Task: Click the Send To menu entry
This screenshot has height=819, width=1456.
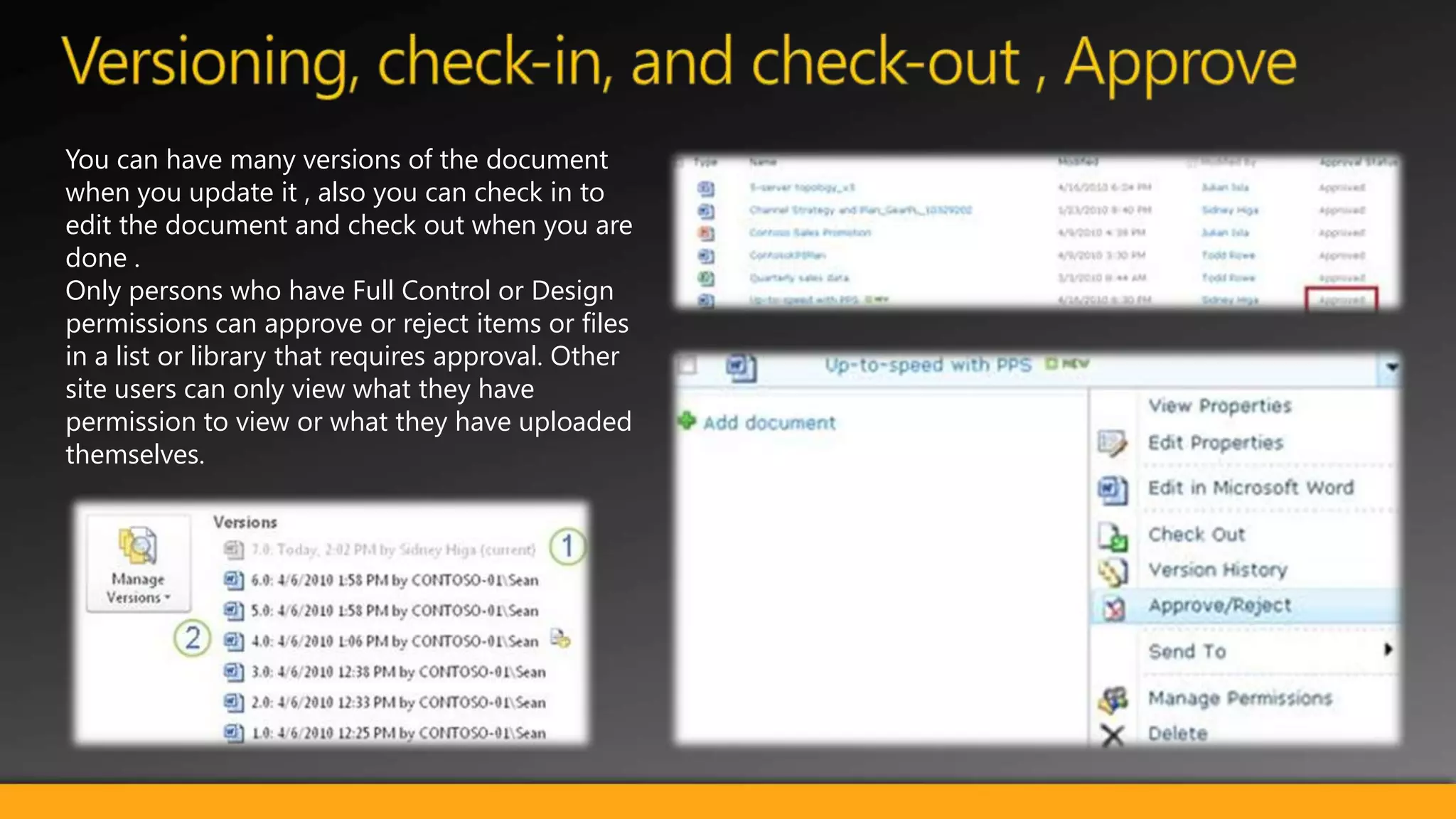Action: pos(1188,652)
